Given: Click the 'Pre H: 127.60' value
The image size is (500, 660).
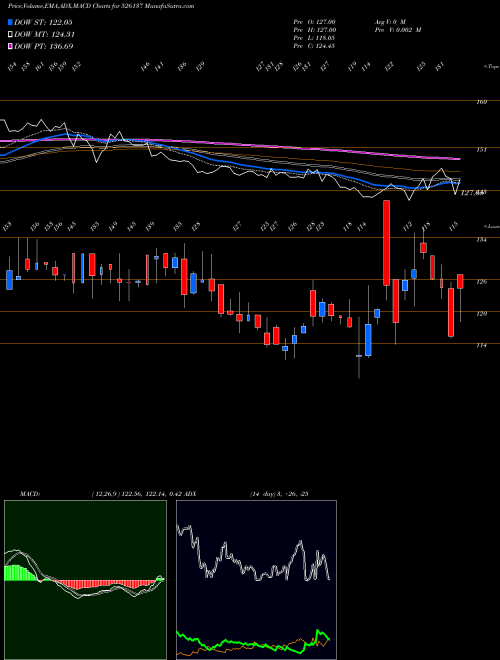Looking at the screenshot, I should pos(314,30).
